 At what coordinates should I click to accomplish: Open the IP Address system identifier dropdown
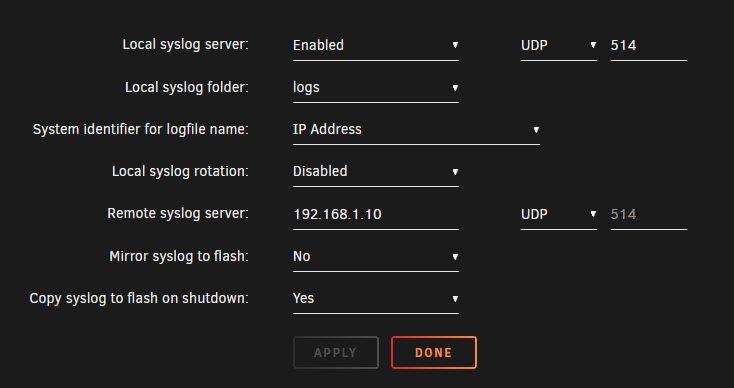point(416,130)
